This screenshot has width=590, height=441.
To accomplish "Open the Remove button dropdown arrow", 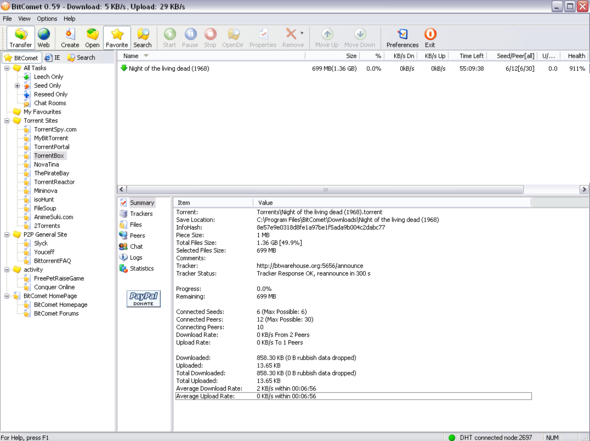I will (302, 33).
